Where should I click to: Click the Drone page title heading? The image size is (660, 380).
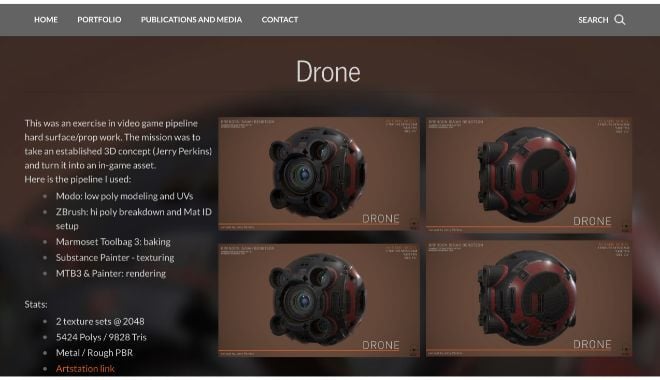pyautogui.click(x=328, y=72)
